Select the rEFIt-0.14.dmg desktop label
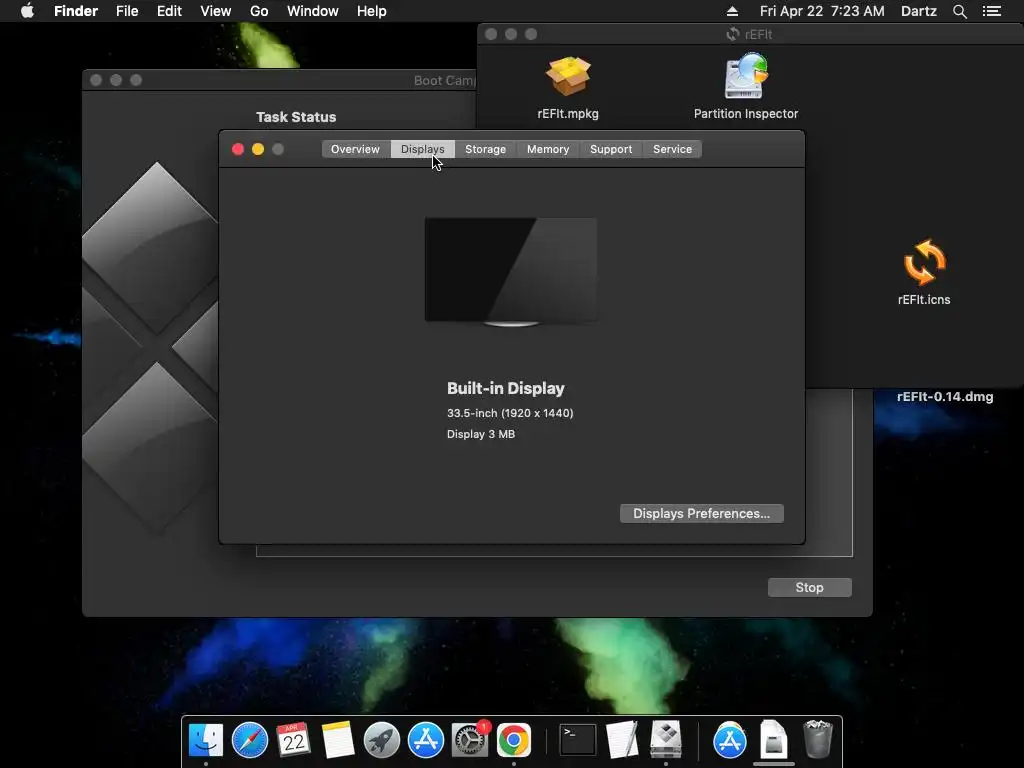The height and width of the screenshot is (768, 1024). [944, 396]
